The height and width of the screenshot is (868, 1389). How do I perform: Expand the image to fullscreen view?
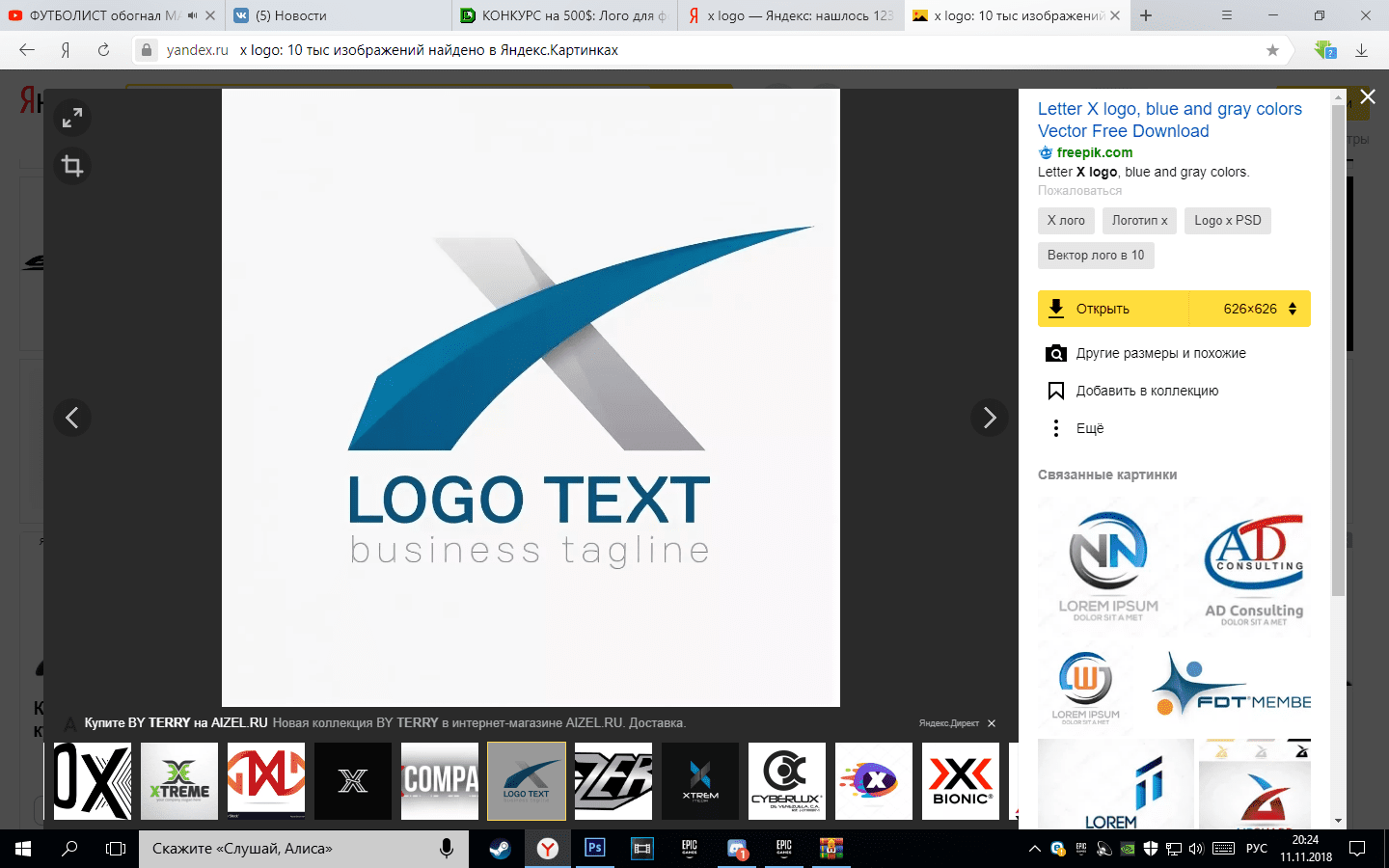[72, 119]
